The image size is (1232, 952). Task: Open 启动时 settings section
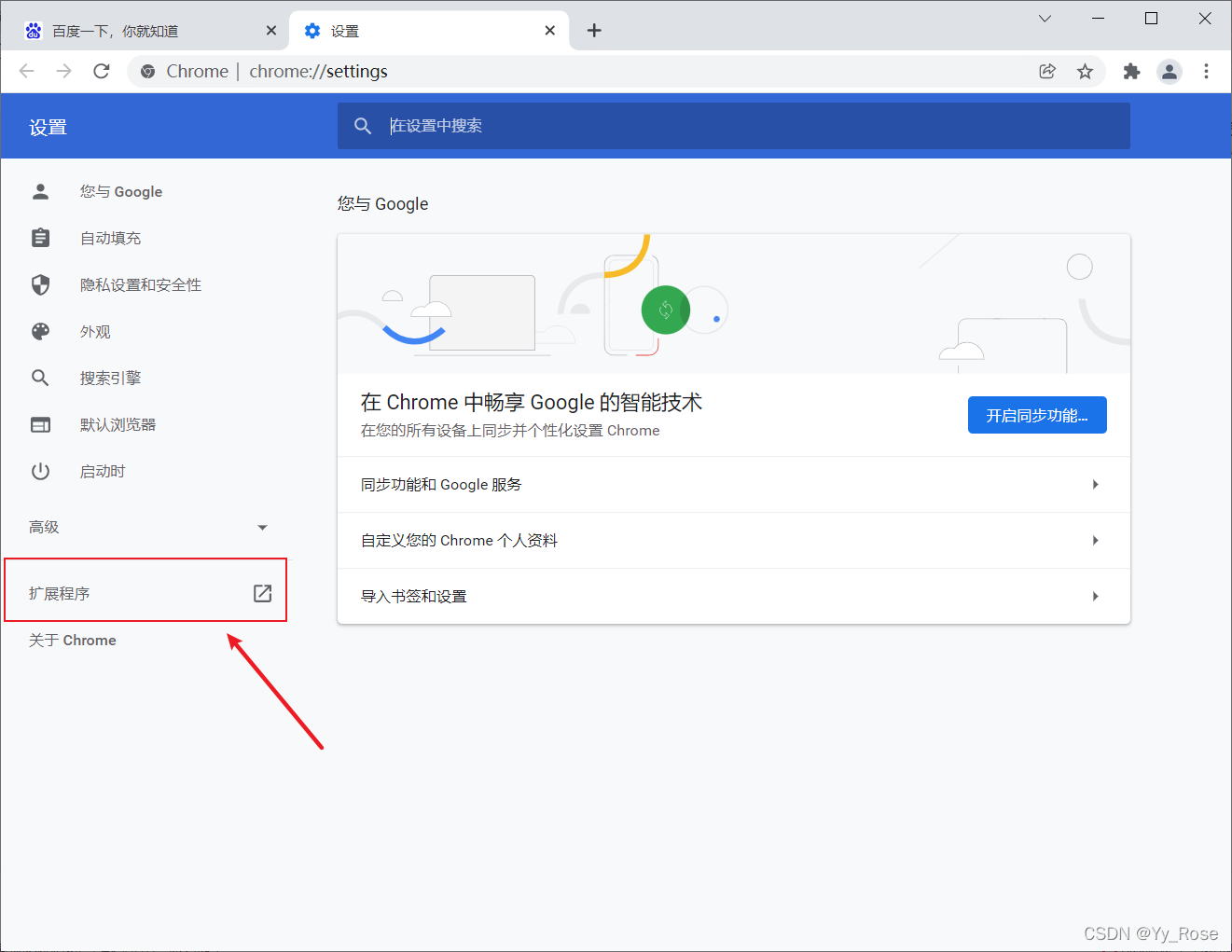(x=103, y=471)
